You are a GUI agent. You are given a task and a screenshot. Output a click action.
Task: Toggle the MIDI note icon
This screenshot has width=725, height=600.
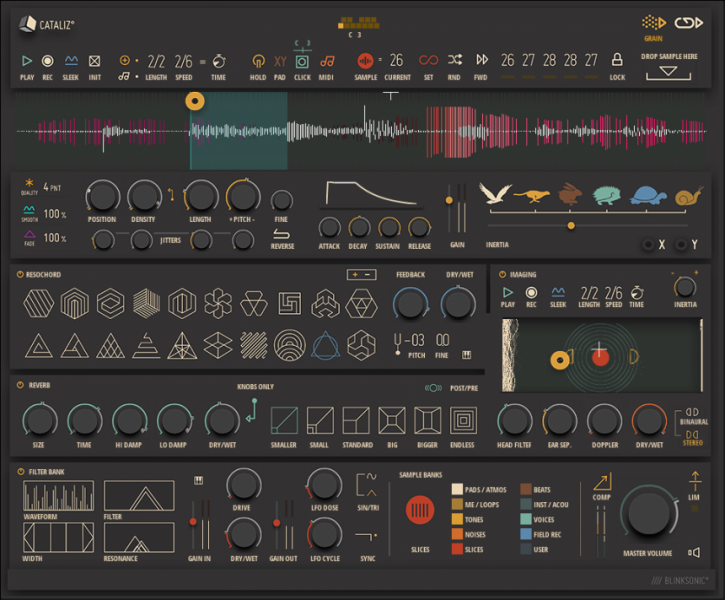coord(326,61)
